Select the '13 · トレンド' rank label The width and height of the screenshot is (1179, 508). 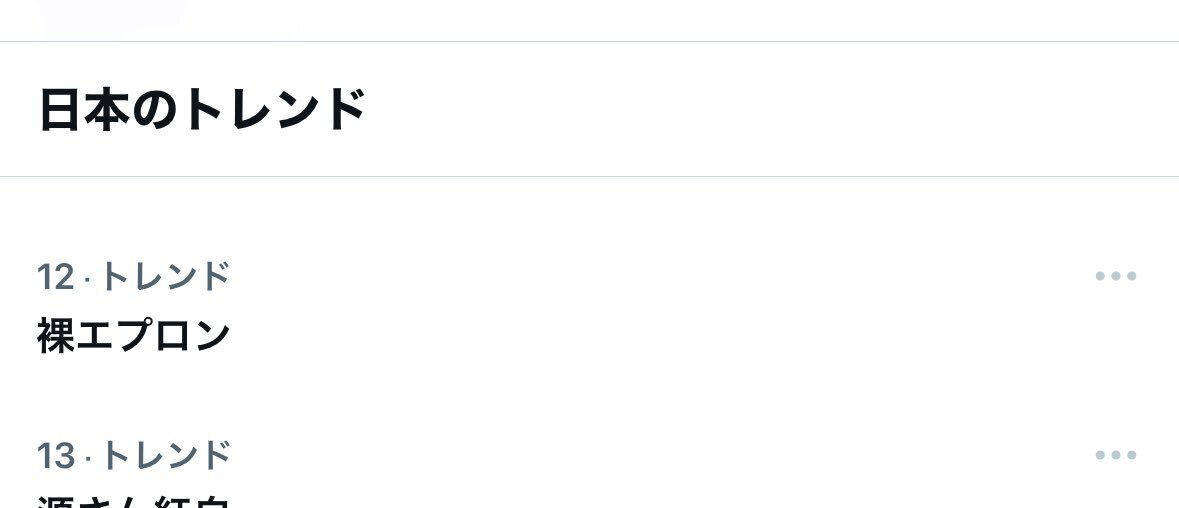(134, 456)
